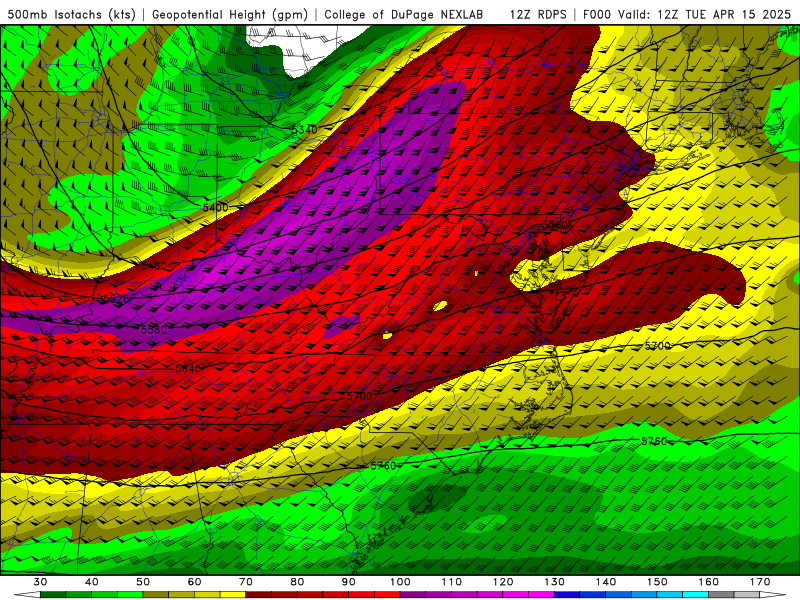This screenshot has width=800, height=600.
Task: Click the 160 value on the color scale
Action: (x=709, y=582)
